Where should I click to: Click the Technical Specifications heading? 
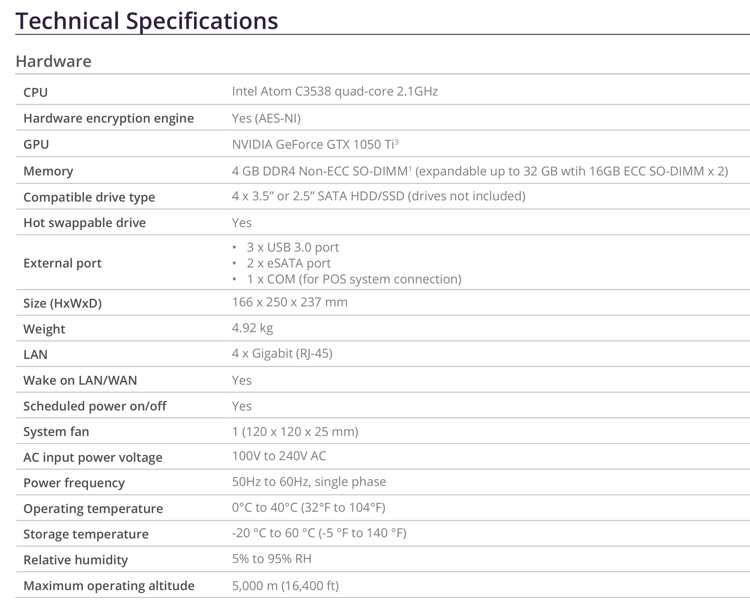tap(147, 20)
